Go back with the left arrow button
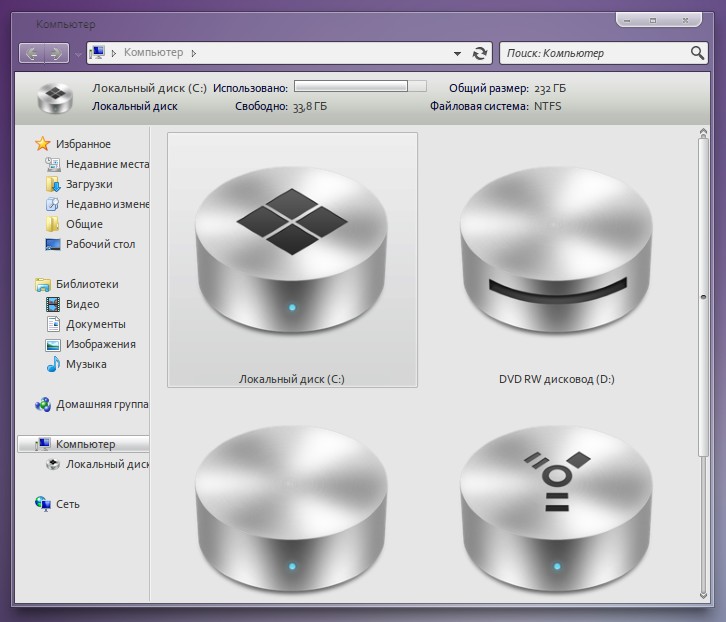Viewport: 726px width, 622px height. coord(32,53)
